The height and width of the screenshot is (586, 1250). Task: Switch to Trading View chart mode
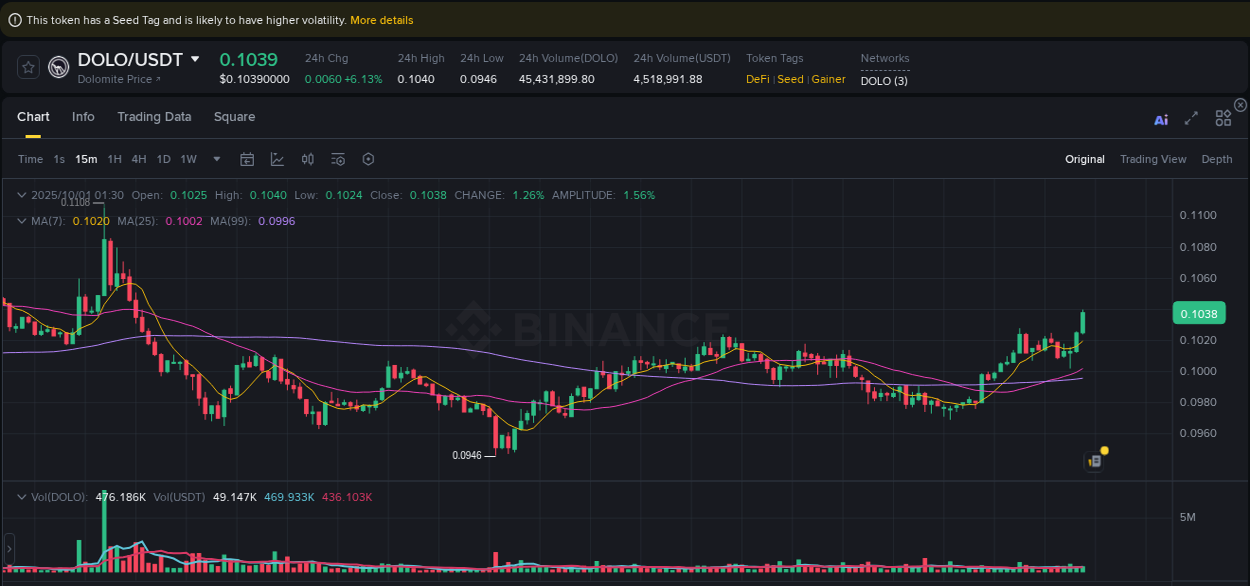coord(1153,159)
